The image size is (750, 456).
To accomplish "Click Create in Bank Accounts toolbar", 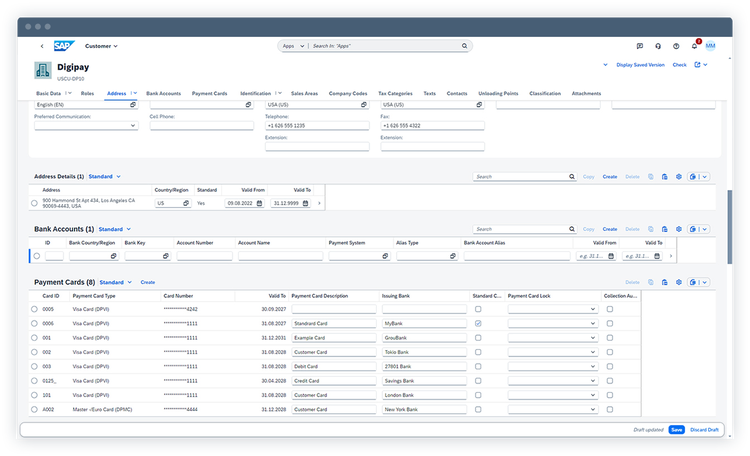I will tap(609, 229).
